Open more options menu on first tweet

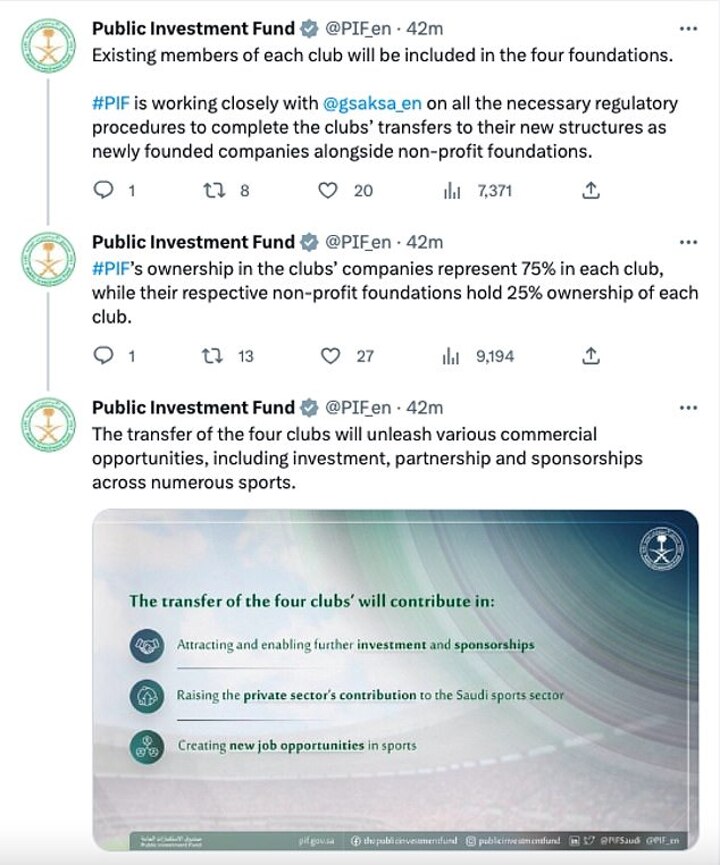pyautogui.click(x=688, y=27)
